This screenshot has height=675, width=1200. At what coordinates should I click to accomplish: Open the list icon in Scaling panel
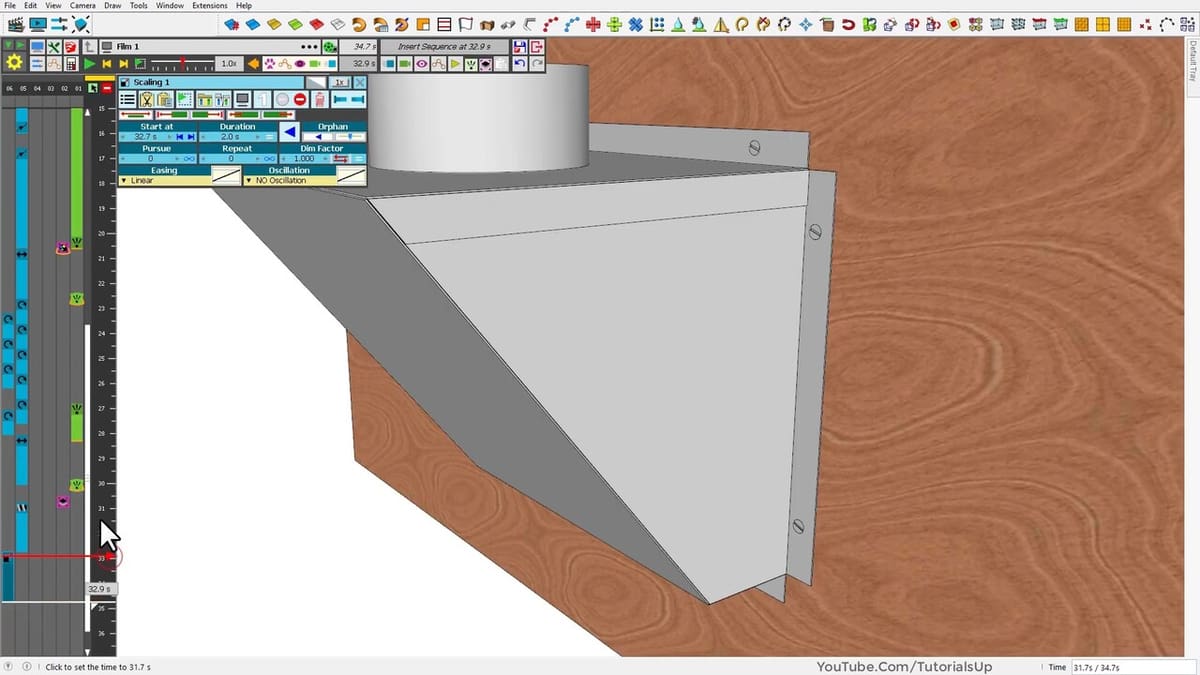(127, 99)
